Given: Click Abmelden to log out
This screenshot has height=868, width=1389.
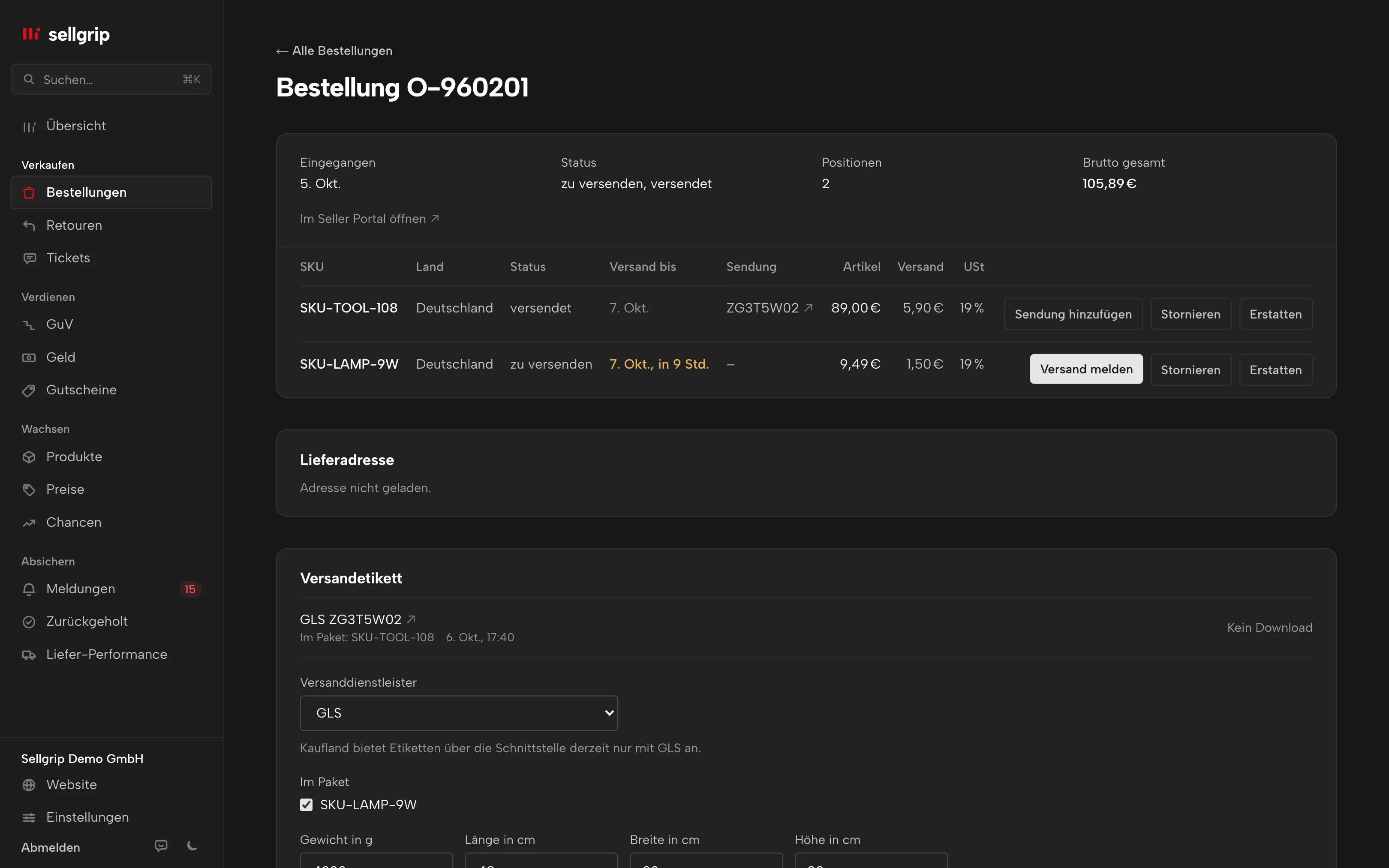Looking at the screenshot, I should coord(51,847).
